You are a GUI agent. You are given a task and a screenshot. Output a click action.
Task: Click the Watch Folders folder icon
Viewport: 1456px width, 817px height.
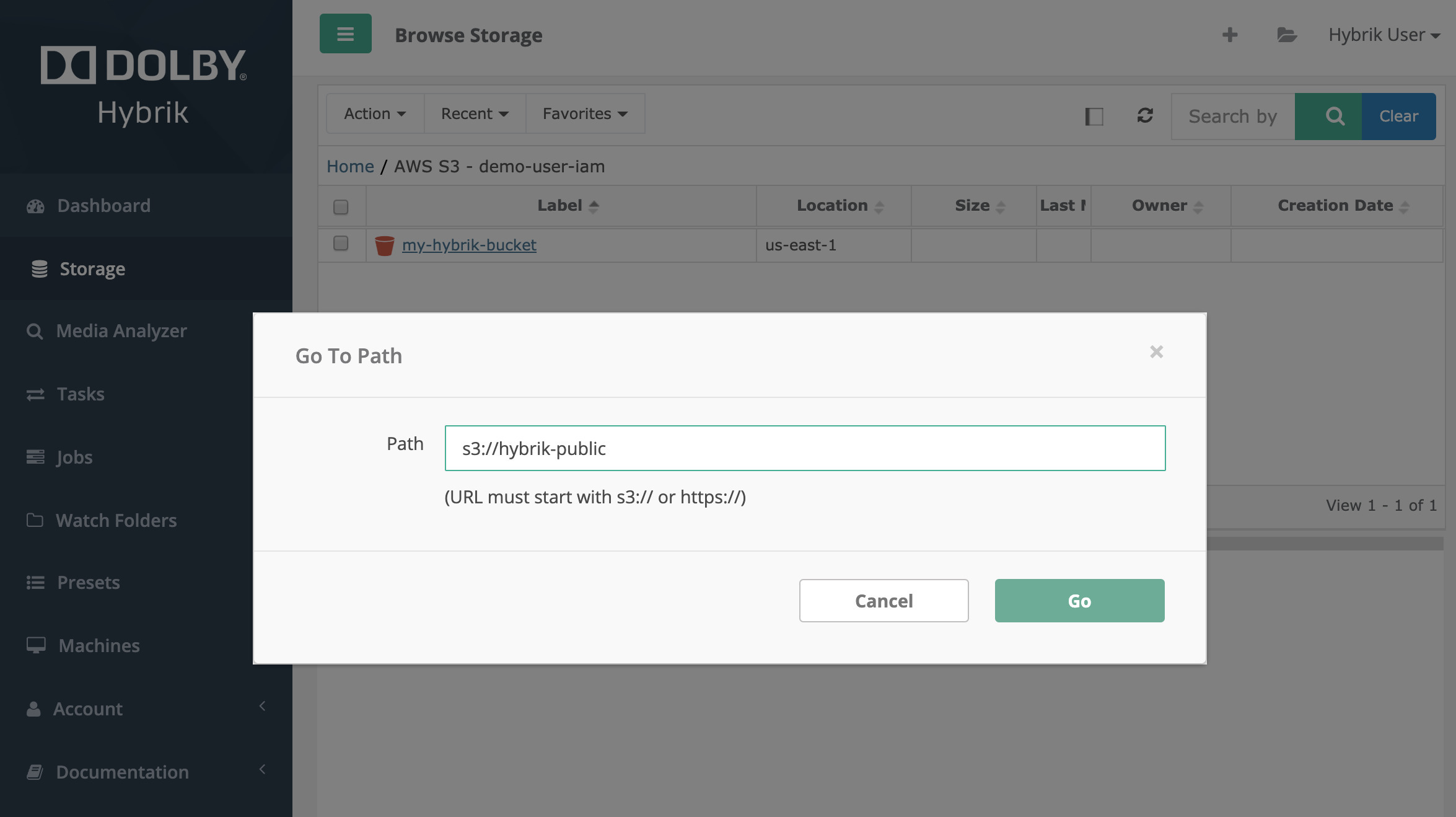point(35,520)
